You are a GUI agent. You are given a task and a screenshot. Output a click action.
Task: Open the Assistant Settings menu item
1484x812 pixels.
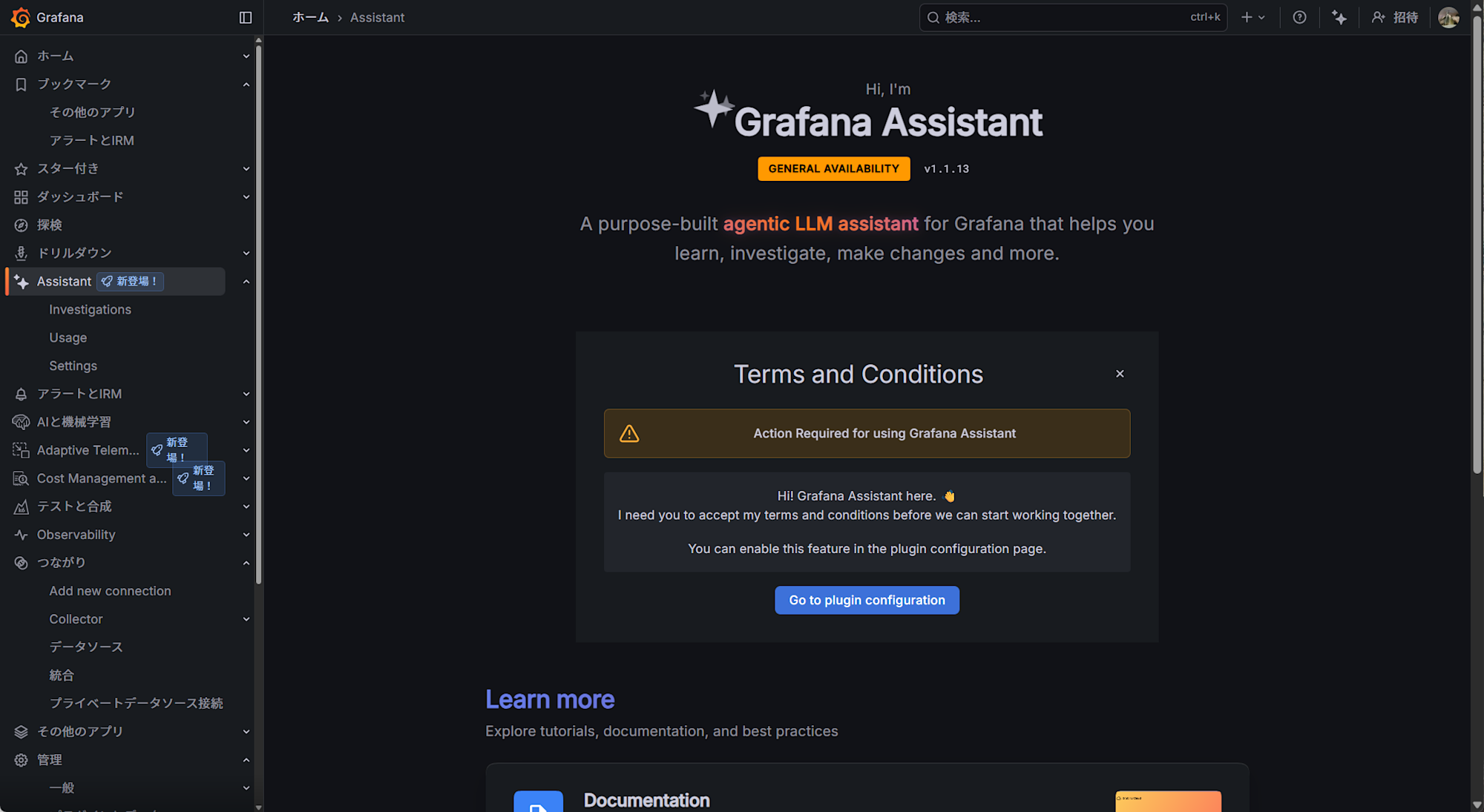[x=73, y=366]
